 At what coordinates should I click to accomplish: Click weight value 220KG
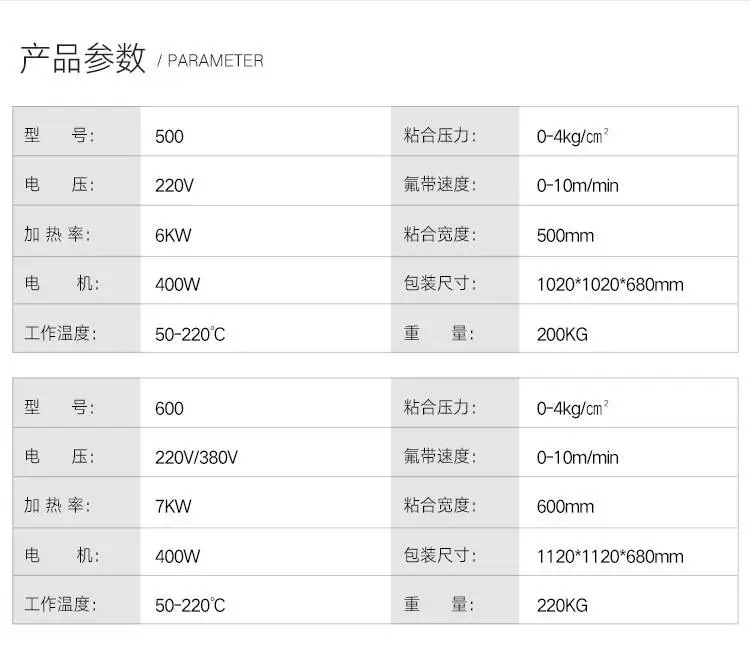562,606
